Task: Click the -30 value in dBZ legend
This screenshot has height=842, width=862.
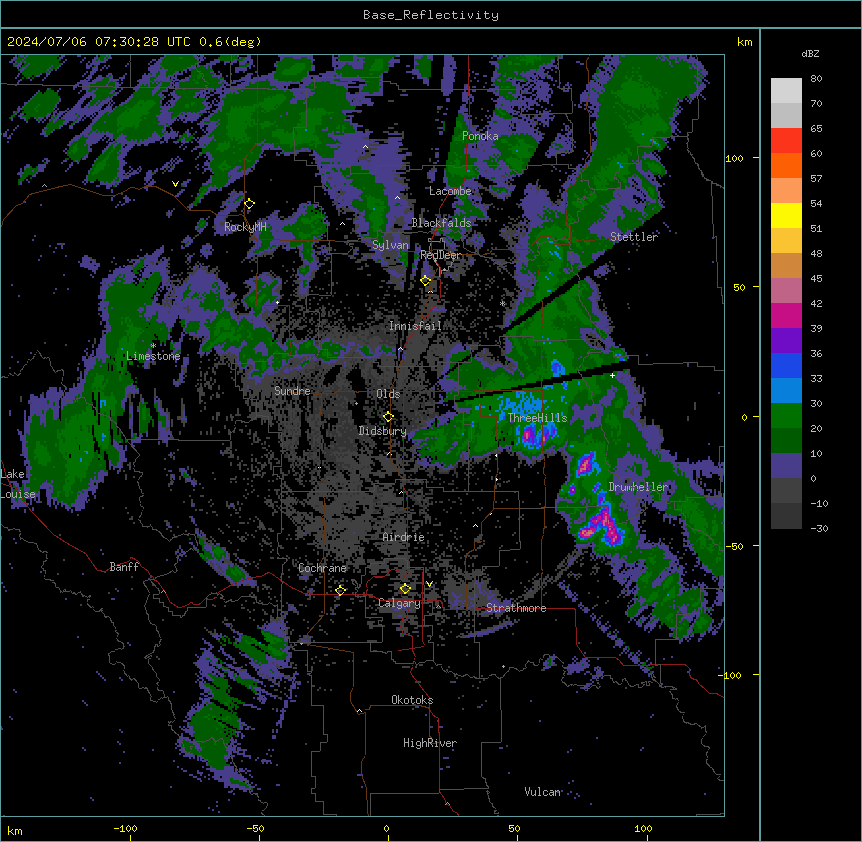Action: pos(819,529)
